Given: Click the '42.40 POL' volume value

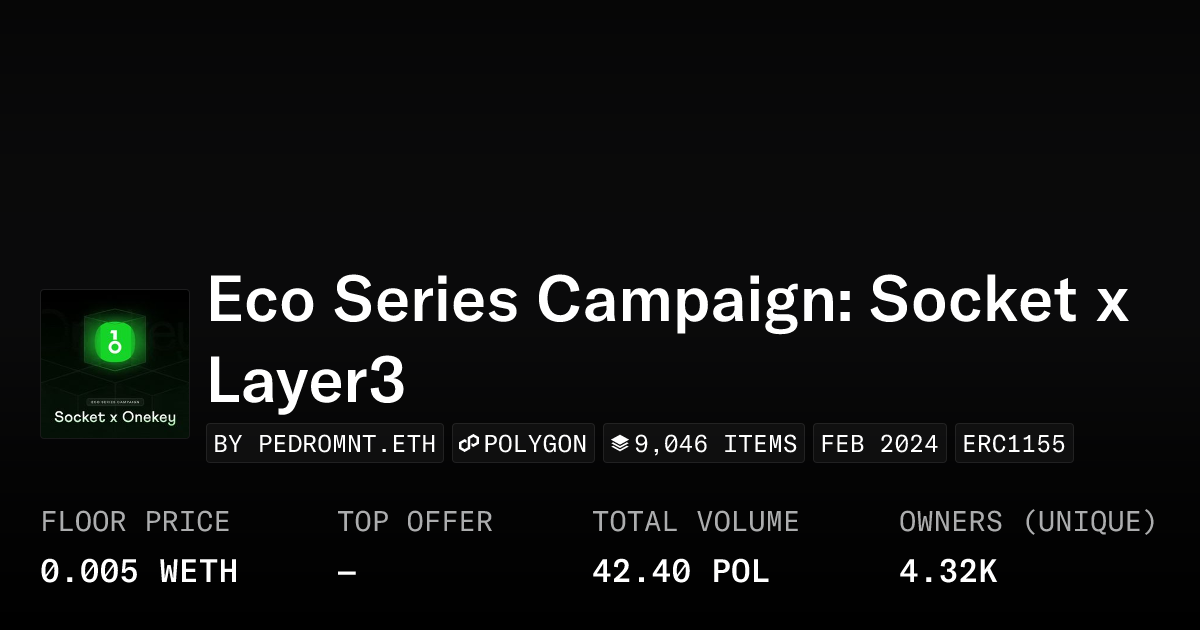Looking at the screenshot, I should (680, 571).
